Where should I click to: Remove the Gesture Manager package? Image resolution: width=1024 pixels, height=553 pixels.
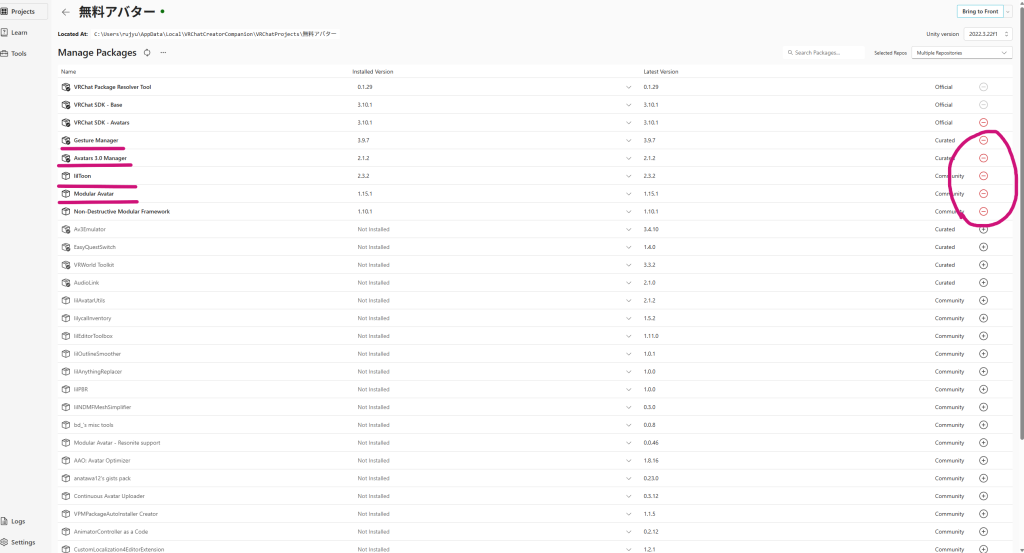pos(983,140)
